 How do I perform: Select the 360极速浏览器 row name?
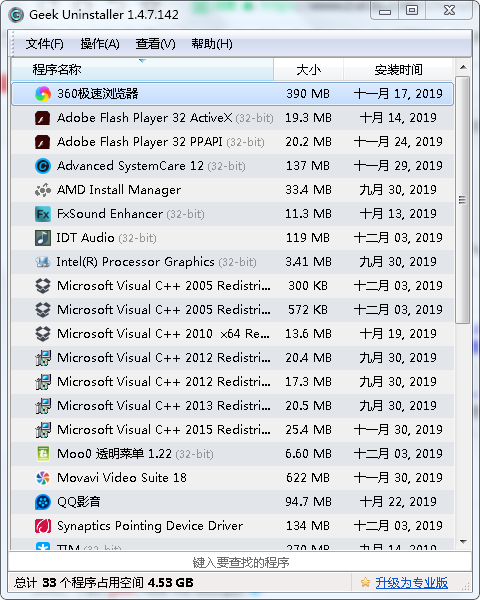pyautogui.click(x=98, y=94)
